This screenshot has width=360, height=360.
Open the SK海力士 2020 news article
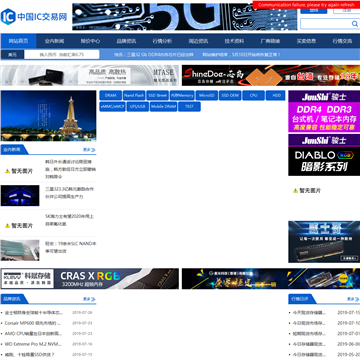point(70,220)
